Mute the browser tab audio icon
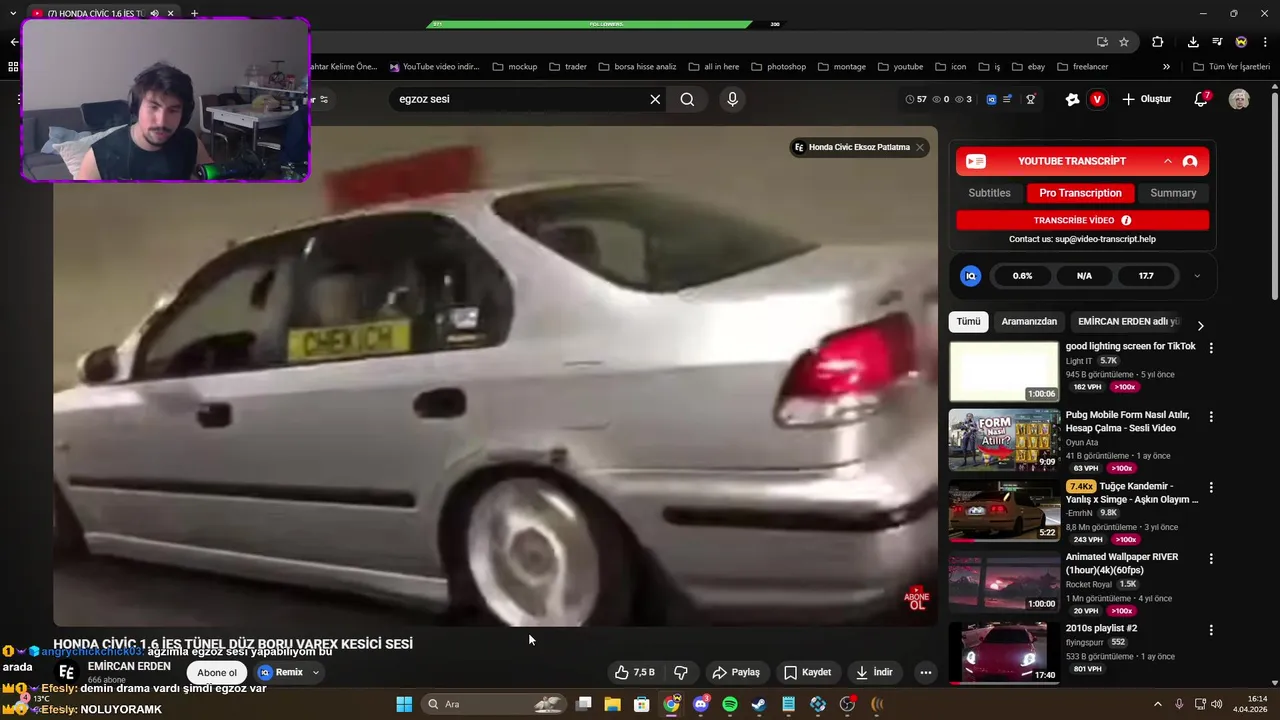Image resolution: width=1280 pixels, height=720 pixels. [x=154, y=13]
